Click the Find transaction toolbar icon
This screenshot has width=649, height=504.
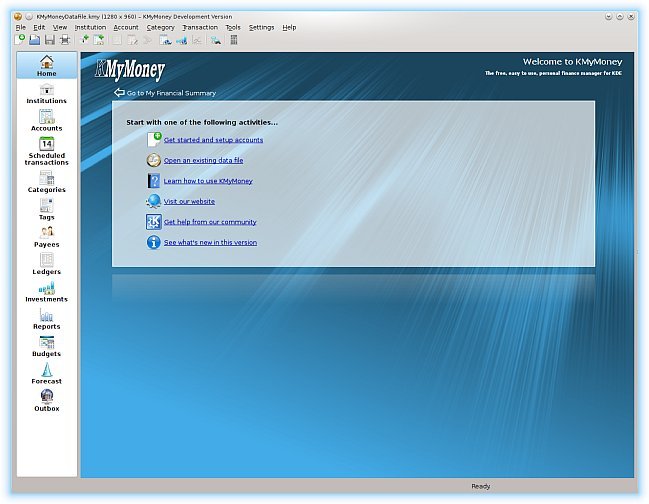(215, 40)
